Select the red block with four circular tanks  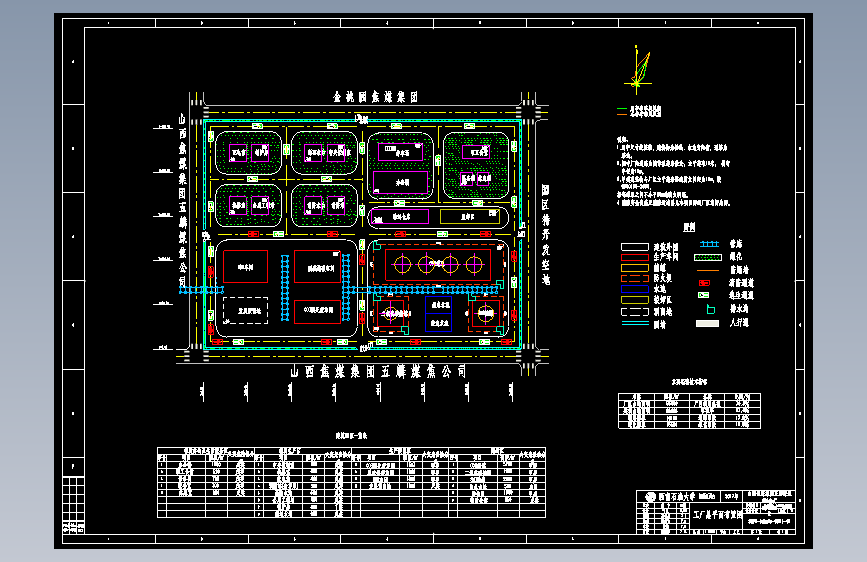[x=438, y=265]
